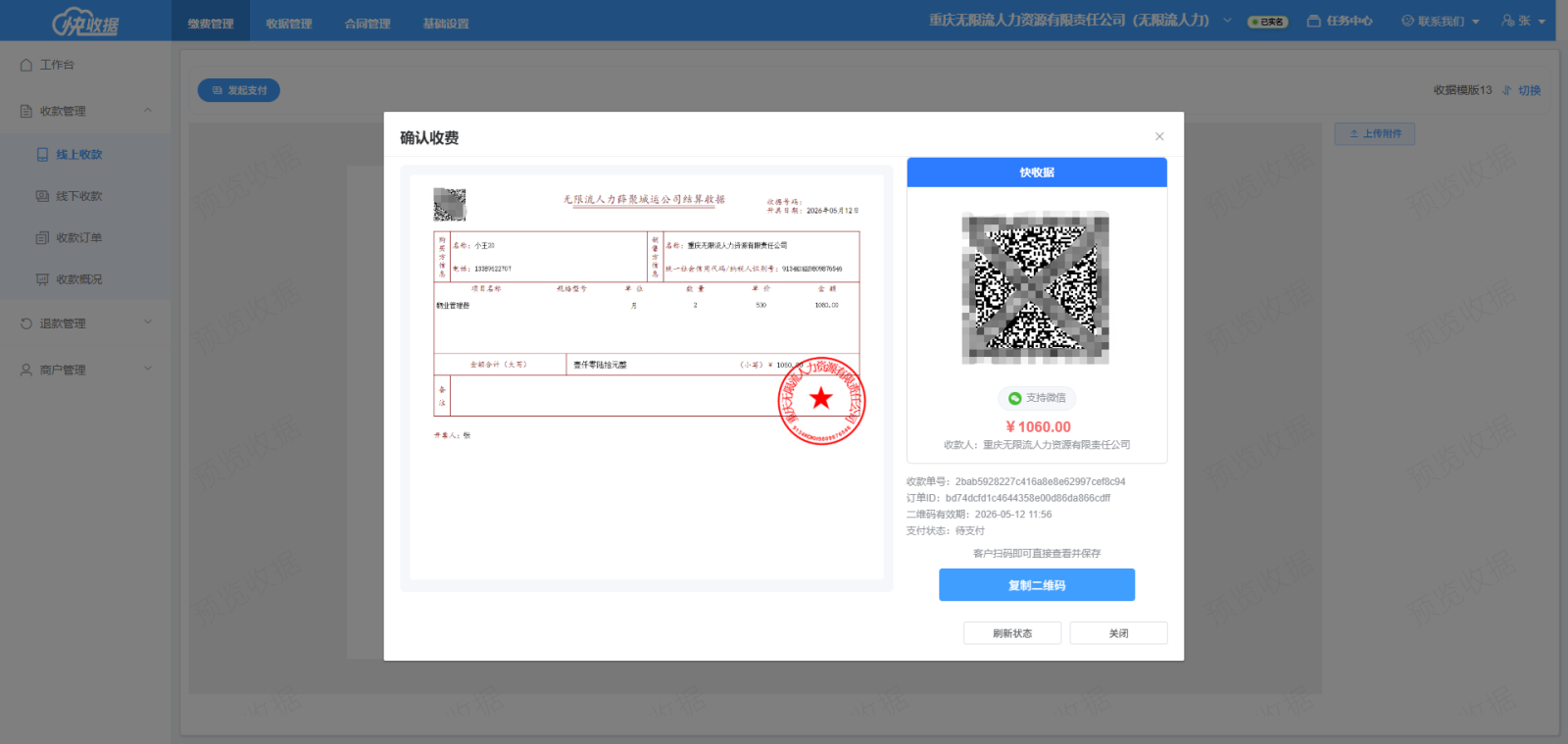1568x744 pixels.
Task: Select the 线下收款 sidebar icon
Action: click(42, 196)
